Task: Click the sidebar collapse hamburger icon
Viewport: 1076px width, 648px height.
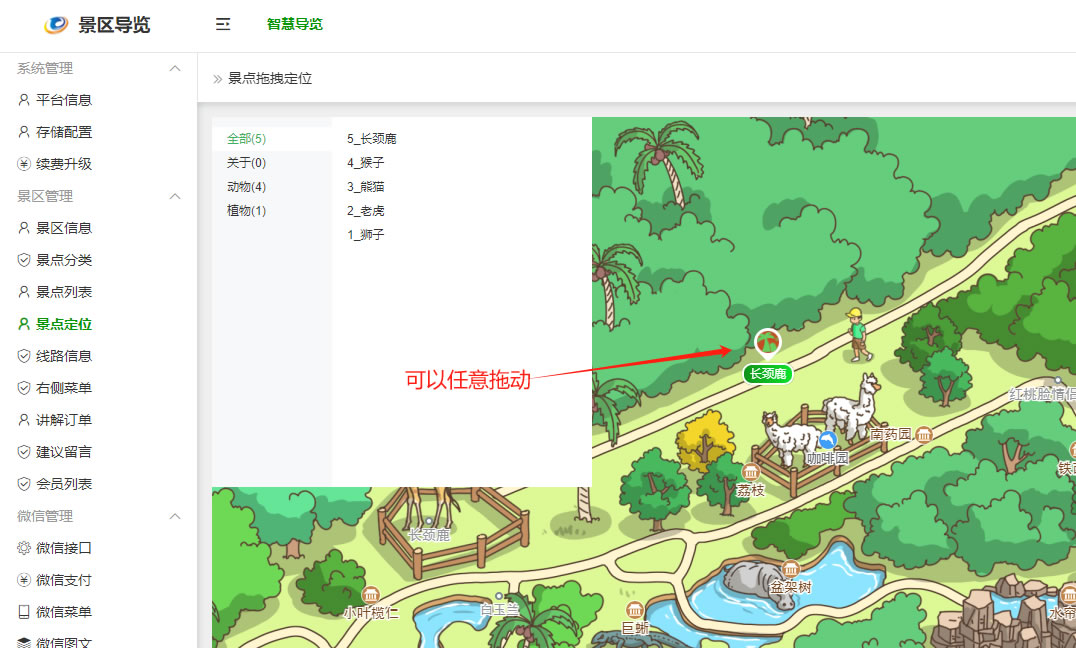Action: tap(222, 25)
